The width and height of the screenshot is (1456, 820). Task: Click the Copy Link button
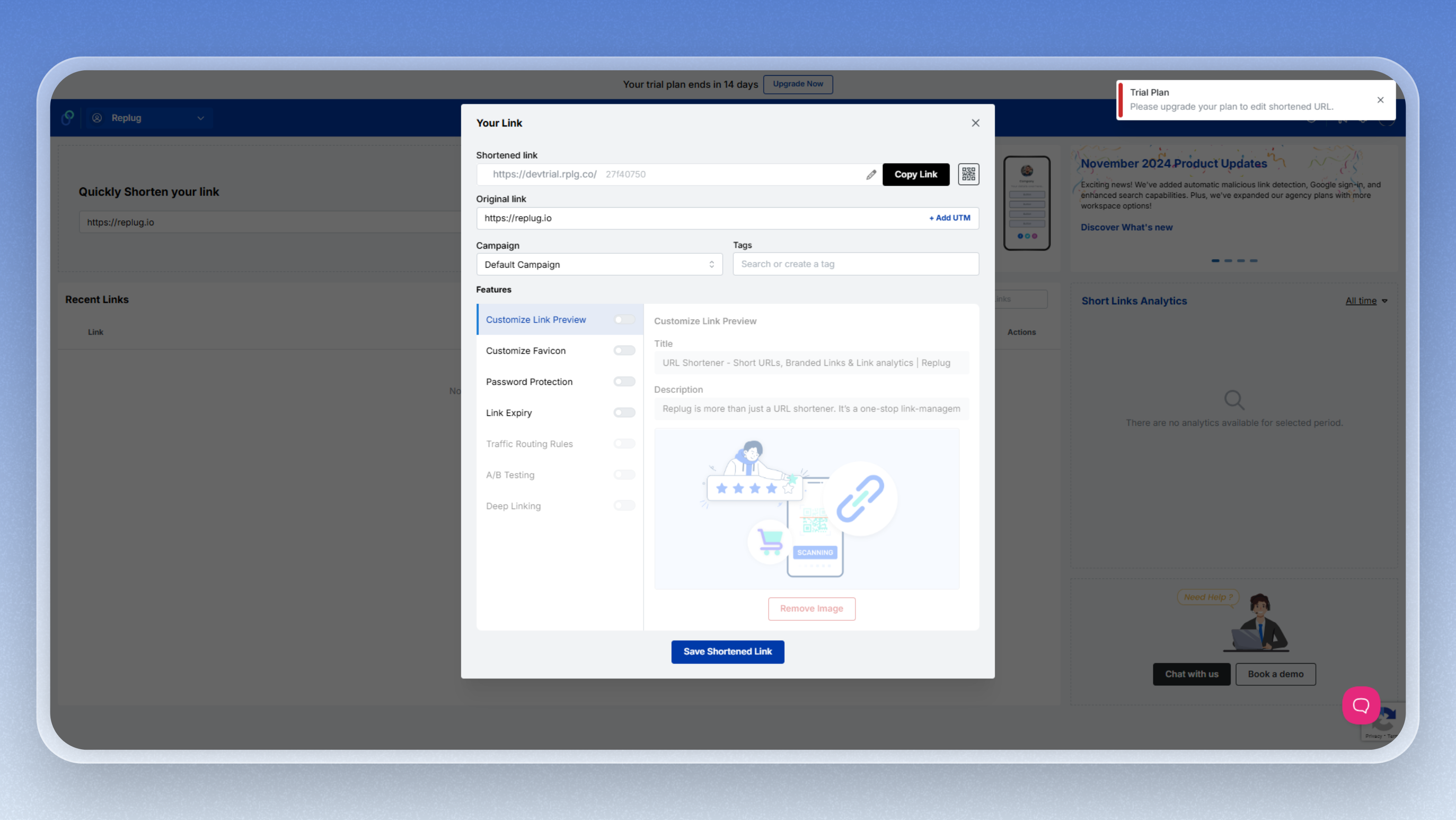(916, 174)
